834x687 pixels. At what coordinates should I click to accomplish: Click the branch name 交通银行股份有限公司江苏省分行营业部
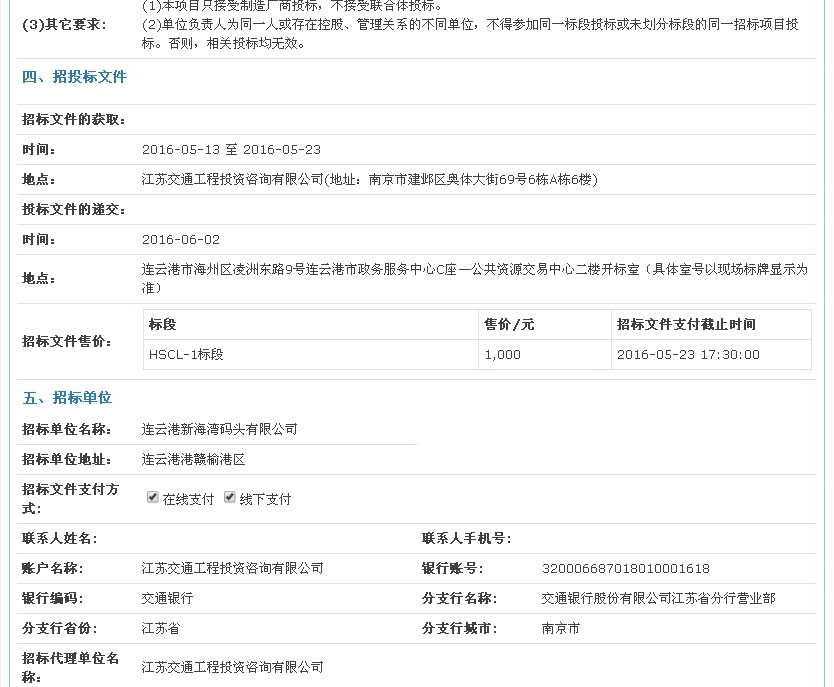tap(658, 598)
